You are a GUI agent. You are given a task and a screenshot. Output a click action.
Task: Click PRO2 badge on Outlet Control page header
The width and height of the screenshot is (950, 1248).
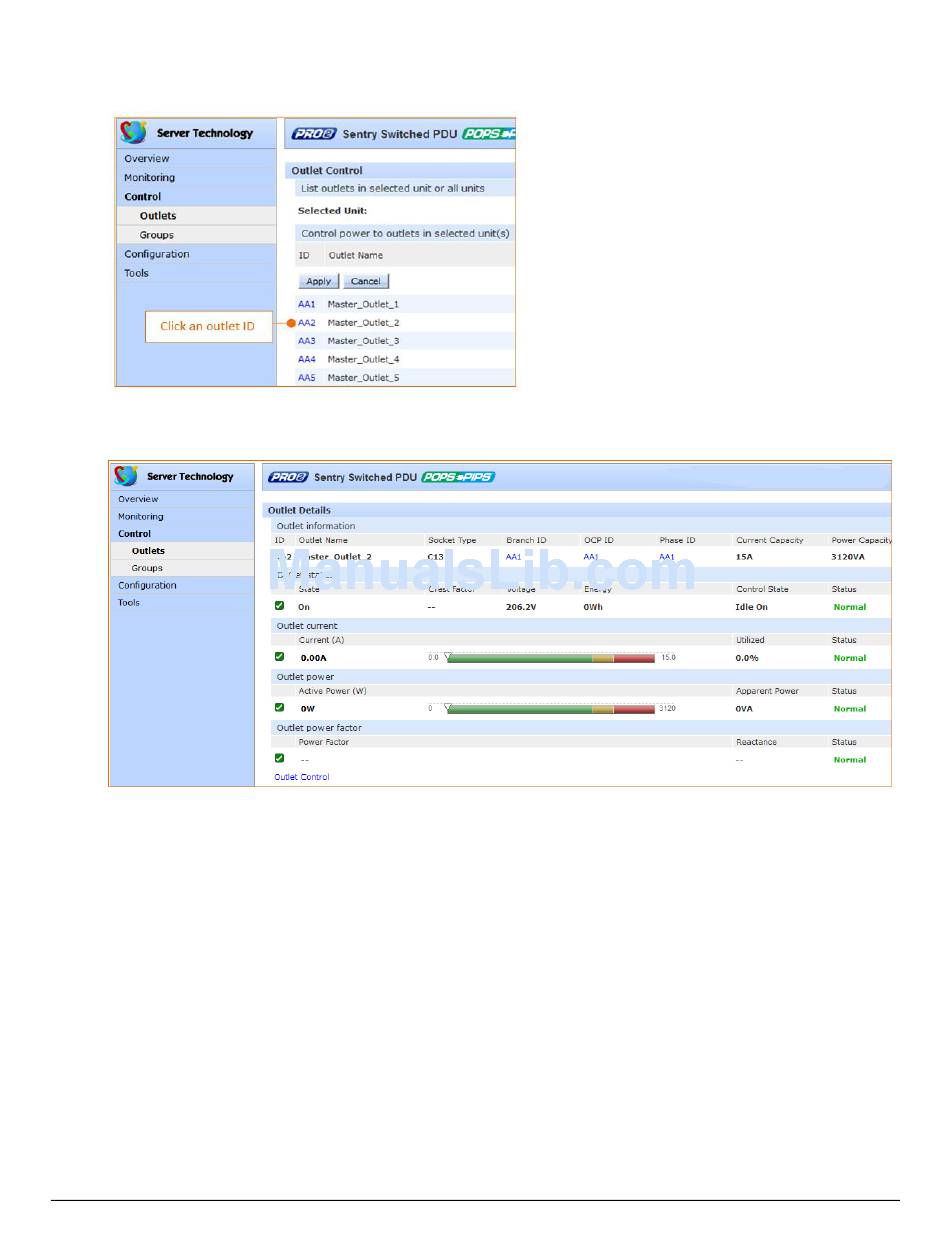tap(313, 134)
